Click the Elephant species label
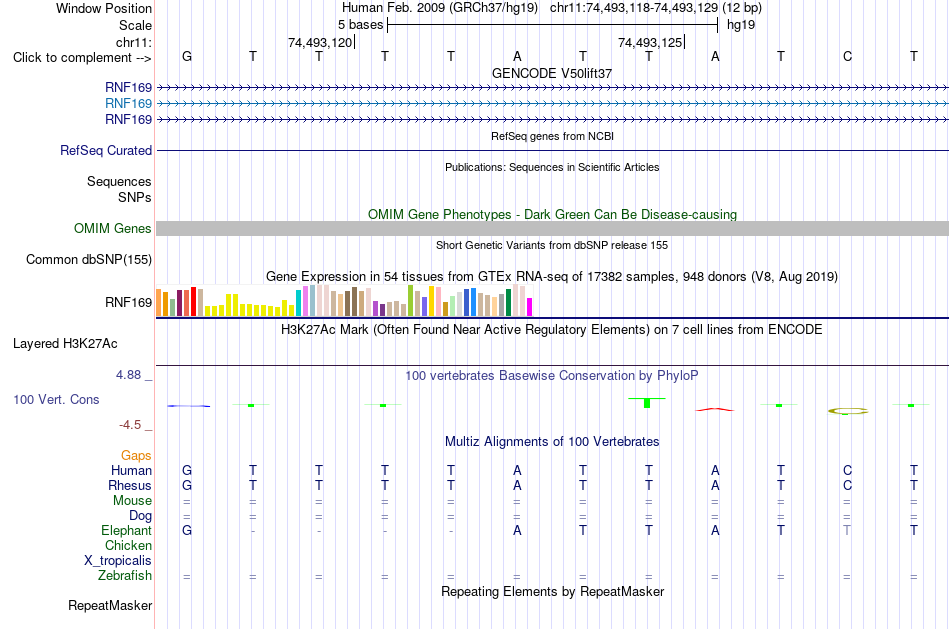950x629 pixels. pyautogui.click(x=127, y=530)
